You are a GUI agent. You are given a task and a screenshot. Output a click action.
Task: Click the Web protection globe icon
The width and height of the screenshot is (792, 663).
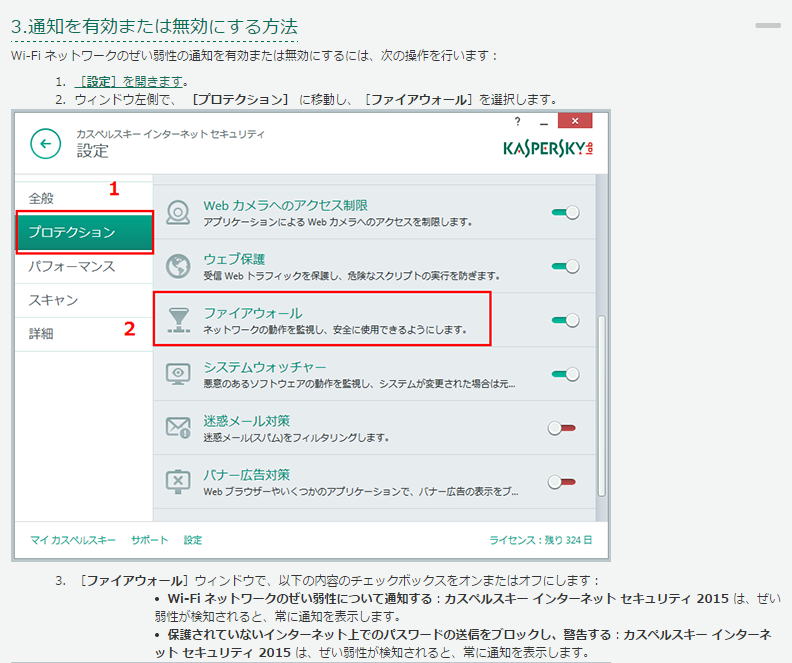[178, 266]
